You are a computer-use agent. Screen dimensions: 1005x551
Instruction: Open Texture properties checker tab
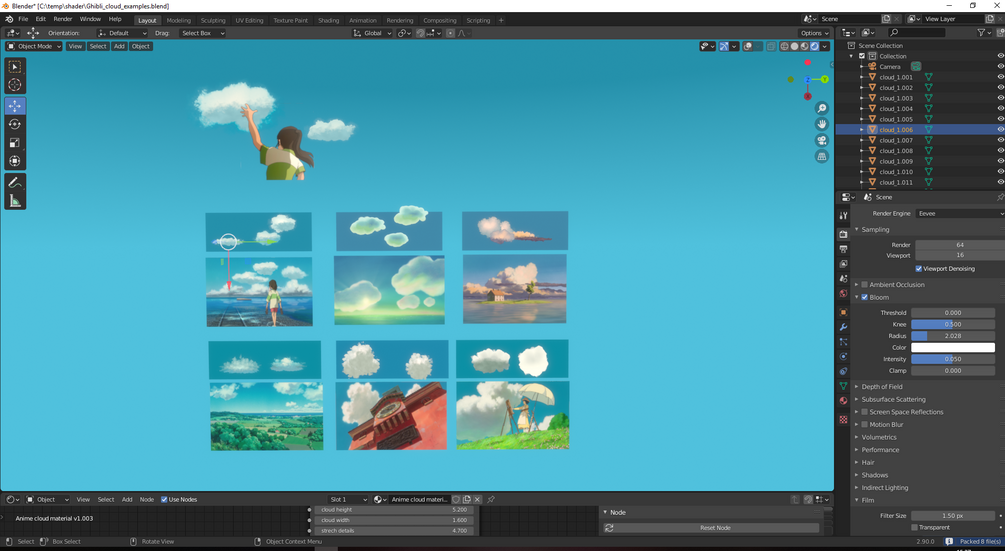tap(843, 420)
